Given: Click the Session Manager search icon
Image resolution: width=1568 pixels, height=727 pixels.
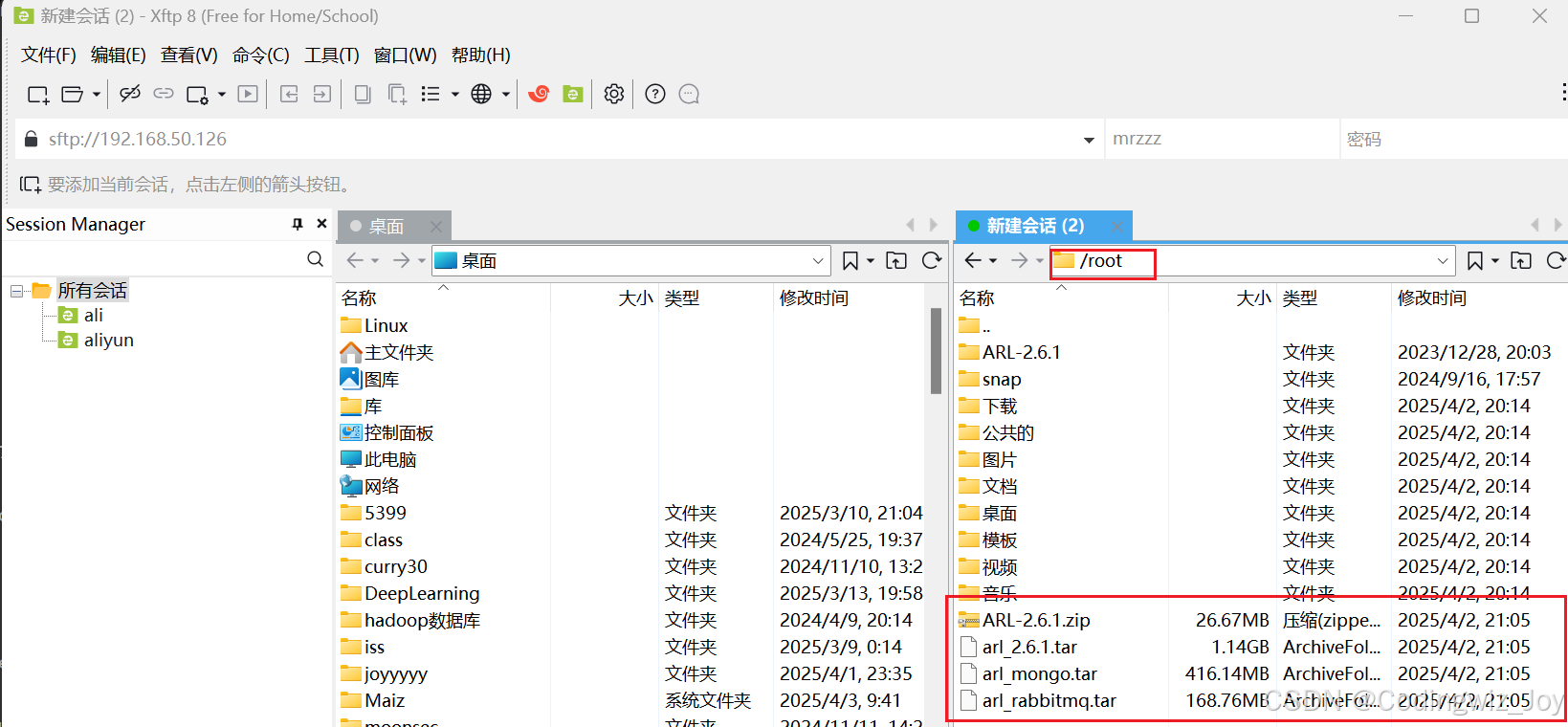Looking at the screenshot, I should click(315, 259).
